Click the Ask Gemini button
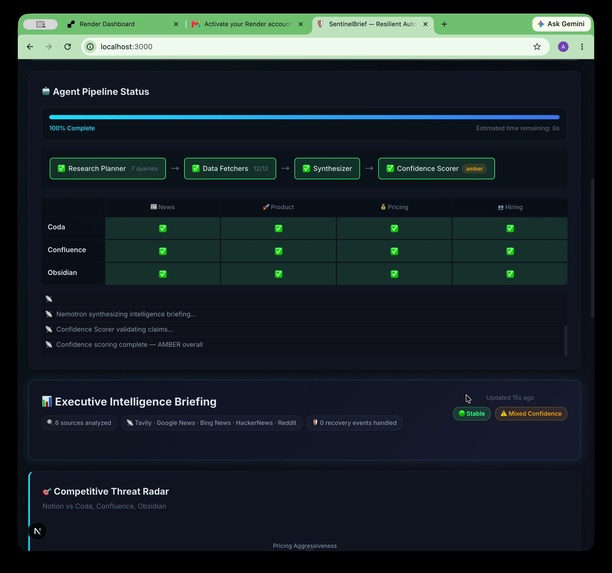Viewport: 612px width, 573px height. click(x=561, y=24)
